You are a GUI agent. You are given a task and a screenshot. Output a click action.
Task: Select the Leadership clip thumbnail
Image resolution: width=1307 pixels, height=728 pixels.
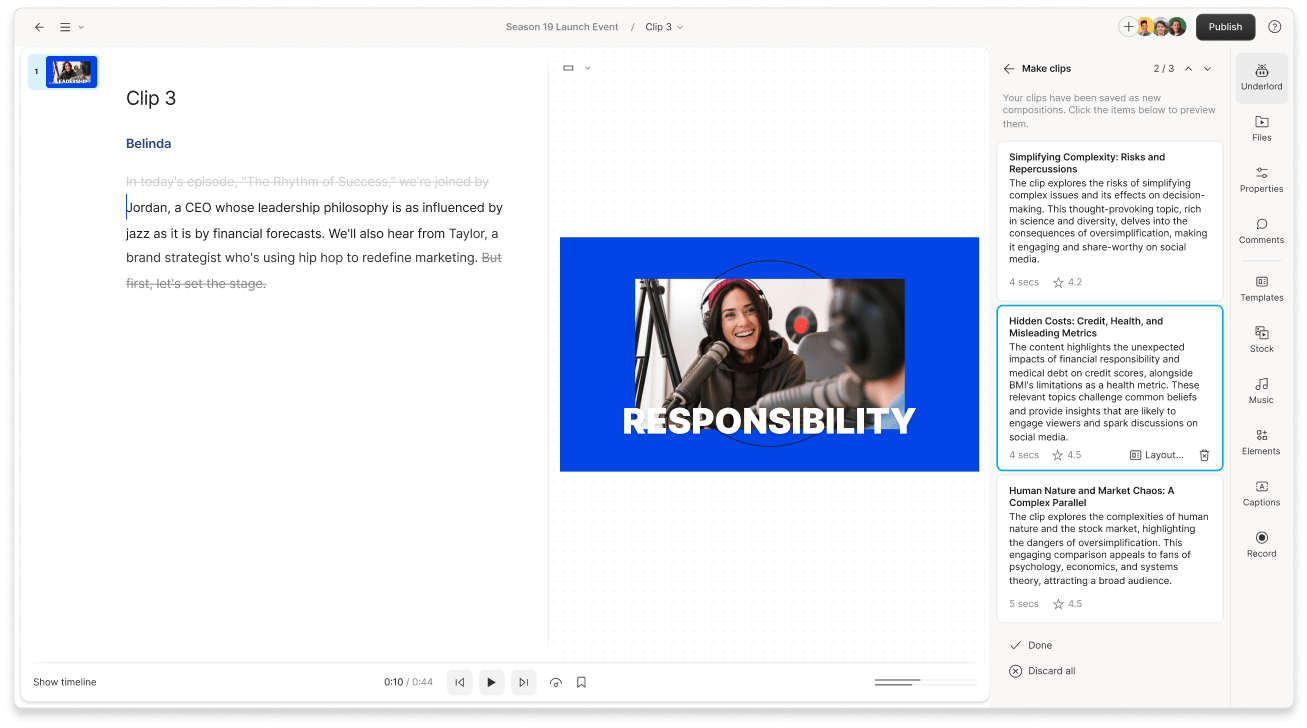pyautogui.click(x=71, y=71)
